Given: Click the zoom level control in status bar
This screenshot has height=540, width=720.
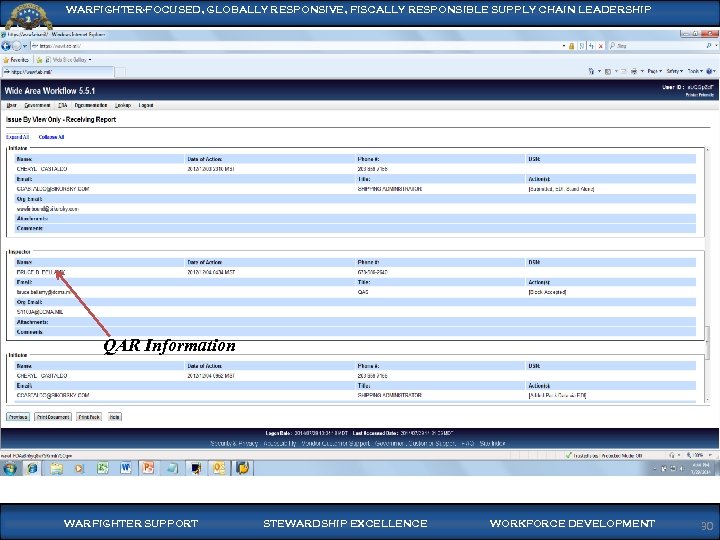Looking at the screenshot, I should click(699, 456).
